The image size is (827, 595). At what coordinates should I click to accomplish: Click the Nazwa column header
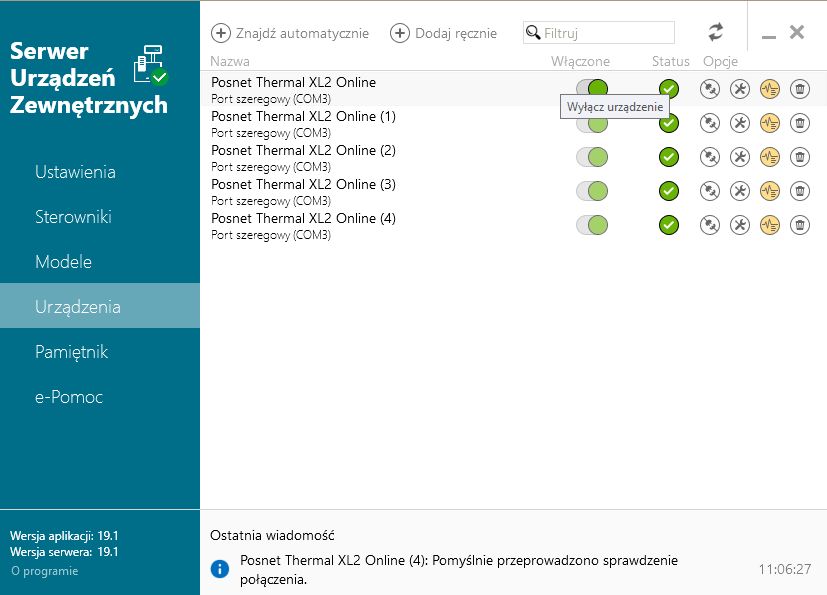coord(230,61)
